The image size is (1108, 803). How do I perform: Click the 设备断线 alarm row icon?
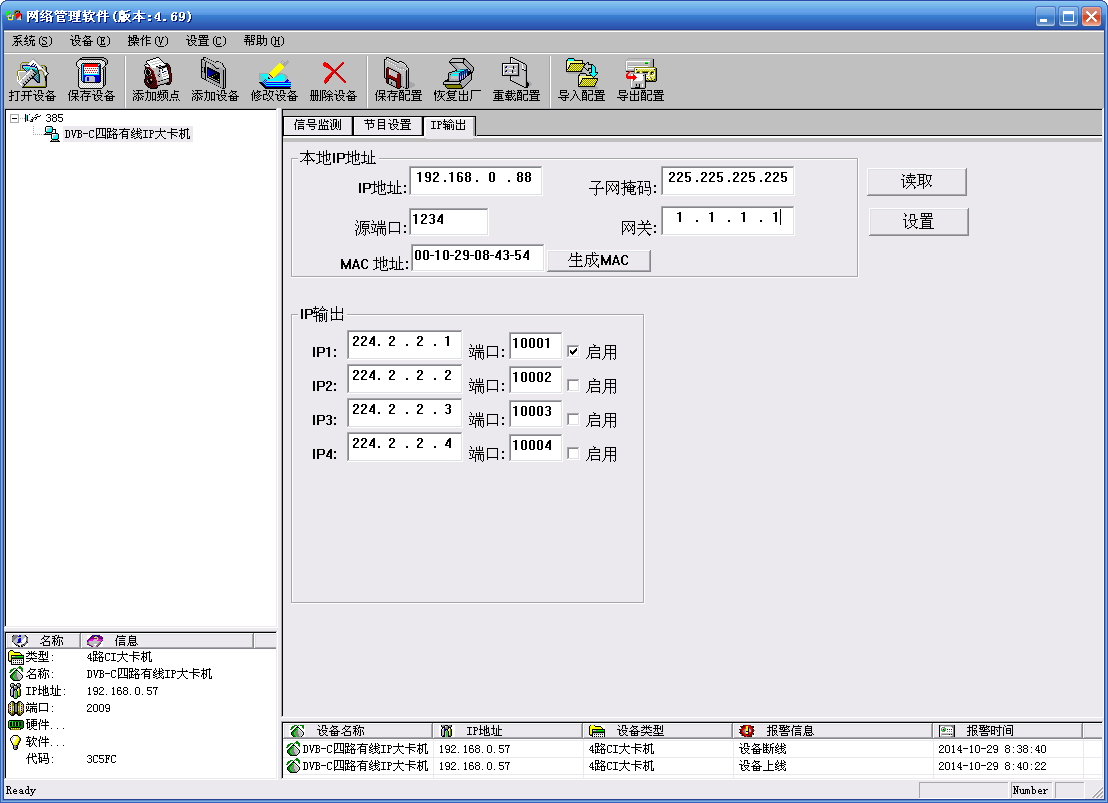tap(293, 749)
